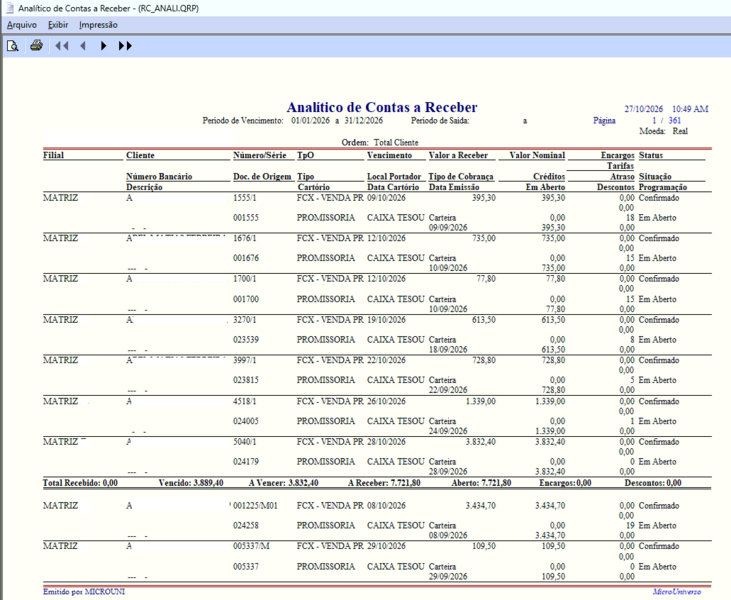Open the Impressão menu
This screenshot has width=731, height=600.
(x=98, y=25)
